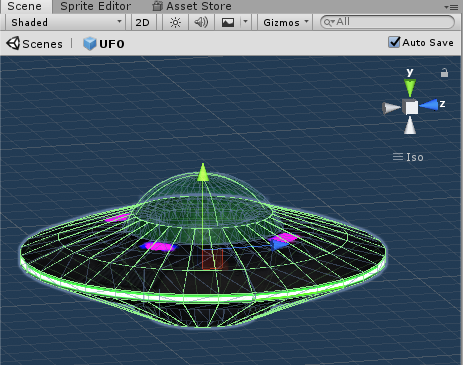Toggle 2D view mode
This screenshot has height=365, width=463.
tap(143, 22)
